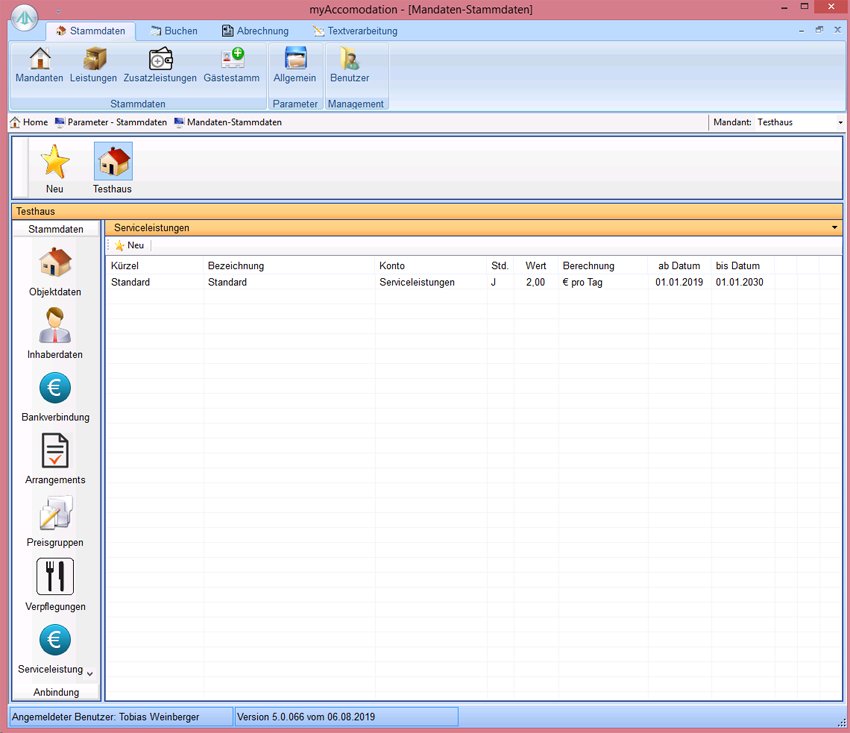This screenshot has width=850, height=733.
Task: Open Objektdaten in the sidebar
Action: point(55,272)
